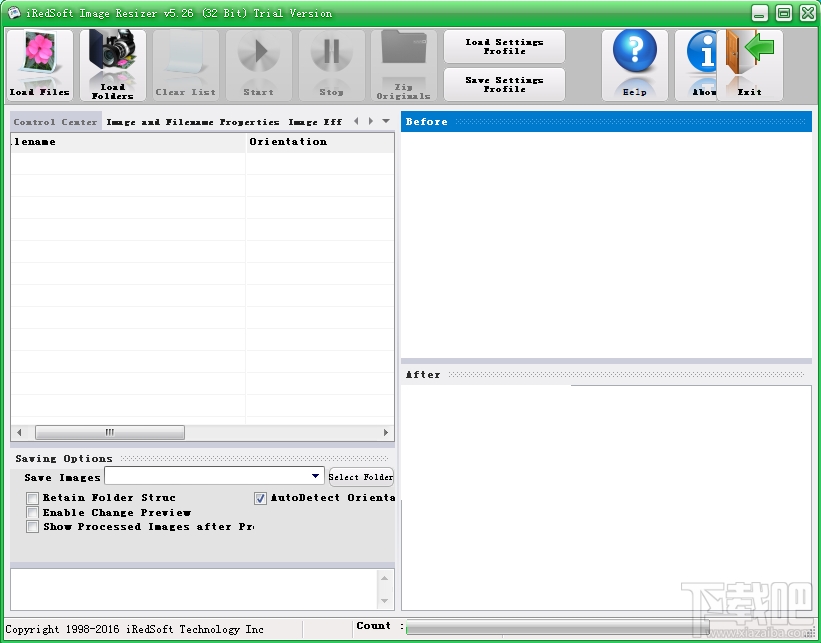Click the log text area

pos(194,590)
